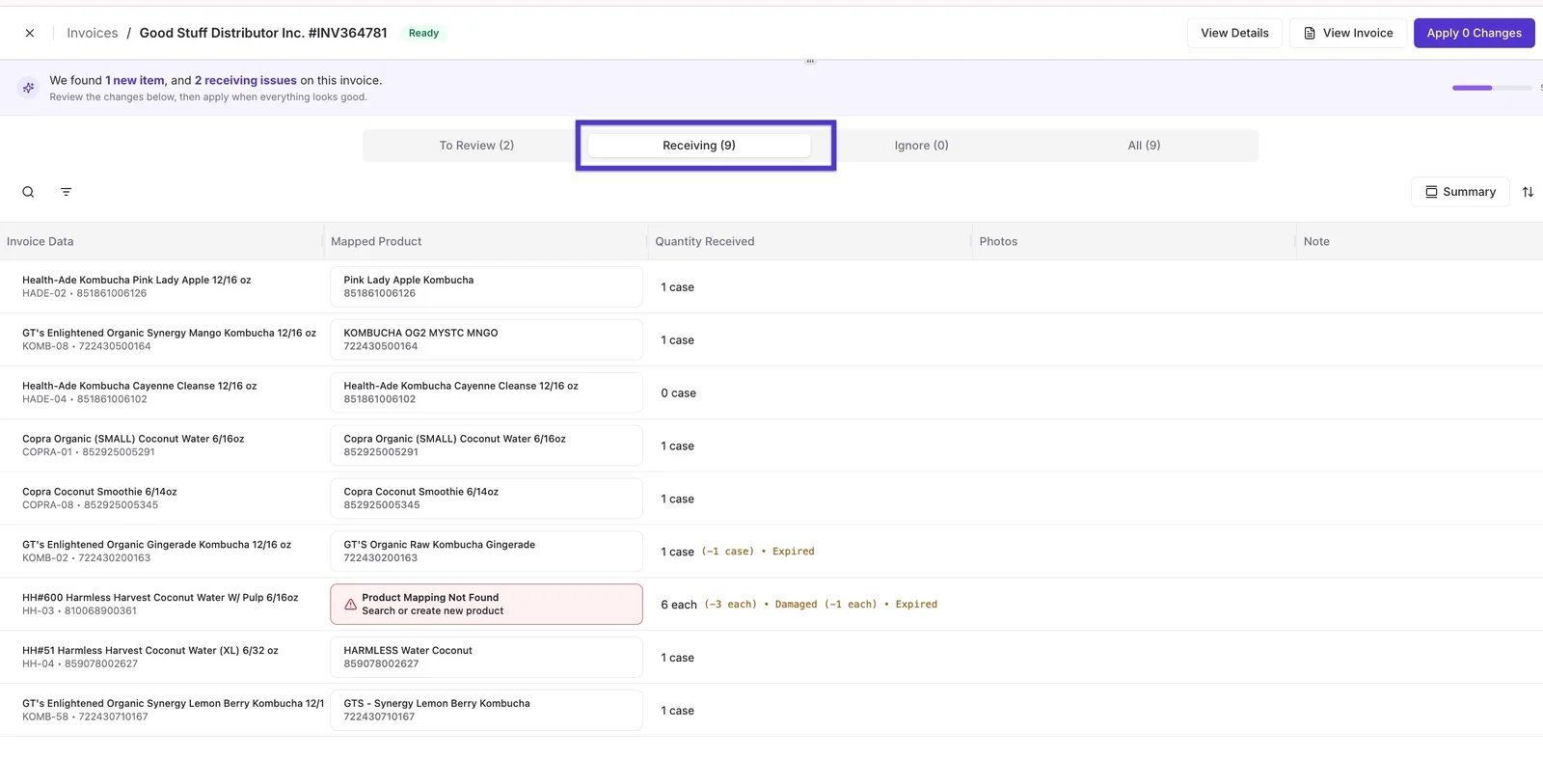Click the warning icon in Product Mapping Not Found

pos(351,605)
